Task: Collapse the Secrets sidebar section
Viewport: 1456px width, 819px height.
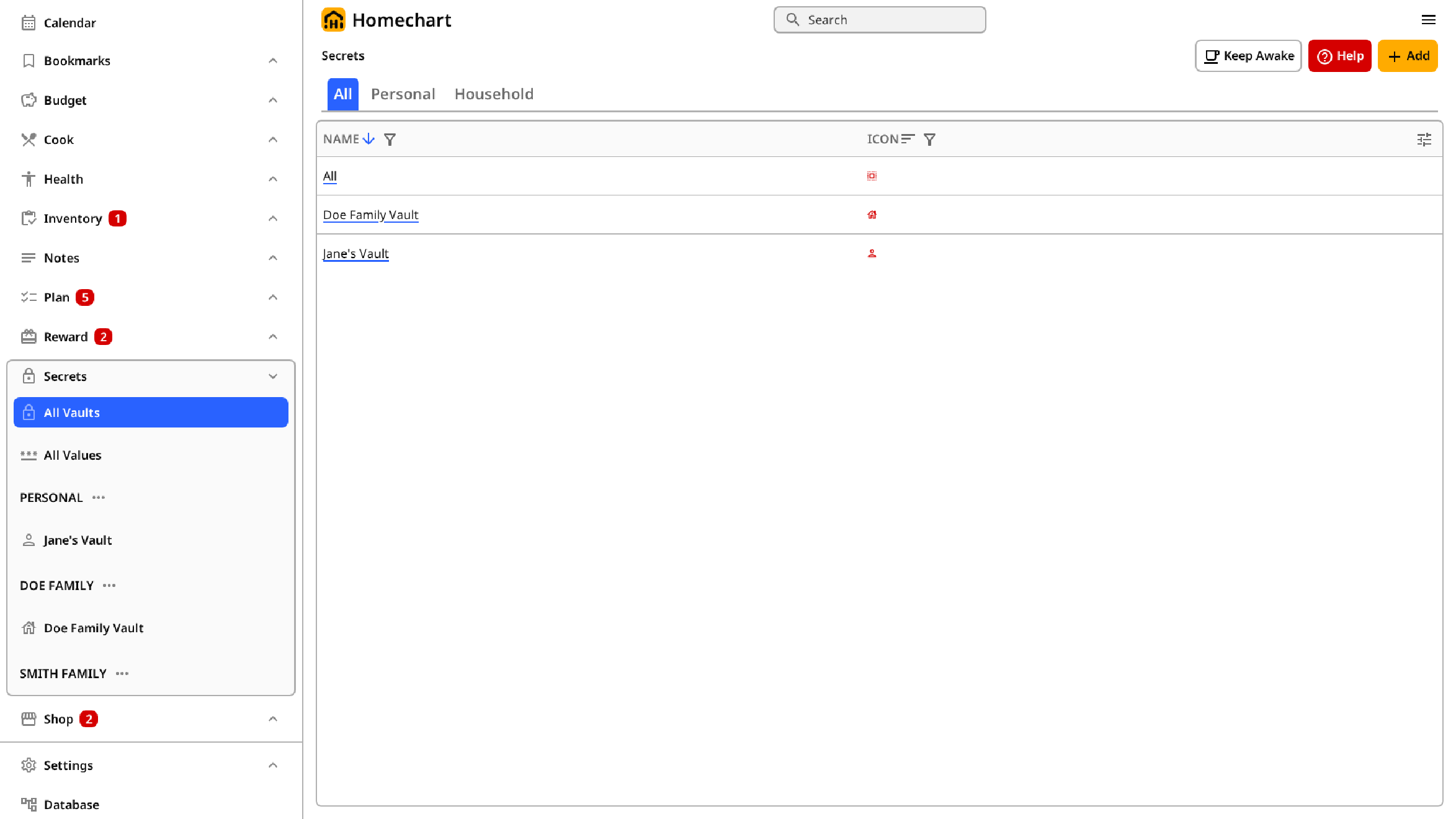Action: coord(273,377)
